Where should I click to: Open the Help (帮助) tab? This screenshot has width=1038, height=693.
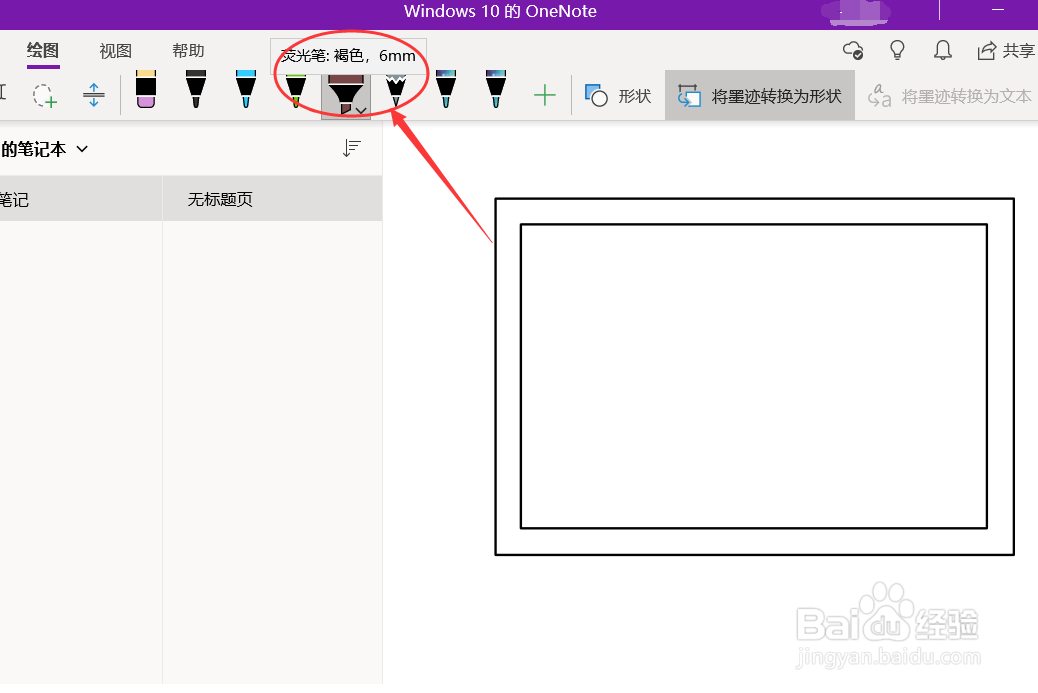pos(188,51)
